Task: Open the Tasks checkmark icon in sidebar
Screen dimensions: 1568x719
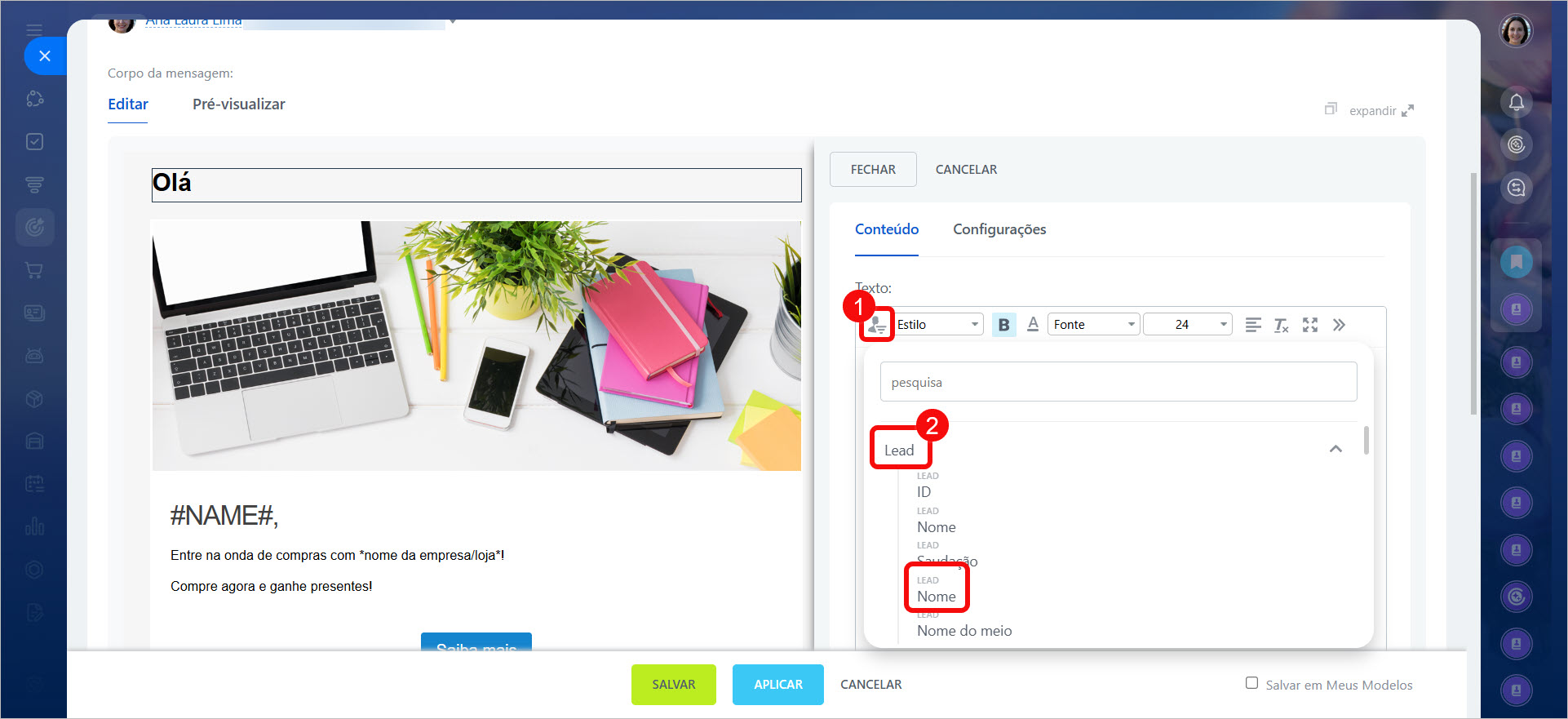Action: pyautogui.click(x=34, y=142)
